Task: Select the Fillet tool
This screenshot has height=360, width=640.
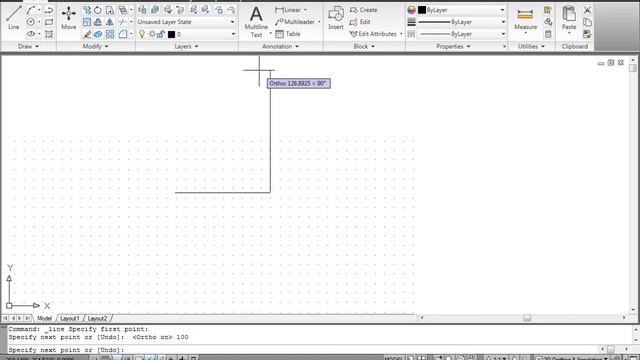Action: click(122, 34)
